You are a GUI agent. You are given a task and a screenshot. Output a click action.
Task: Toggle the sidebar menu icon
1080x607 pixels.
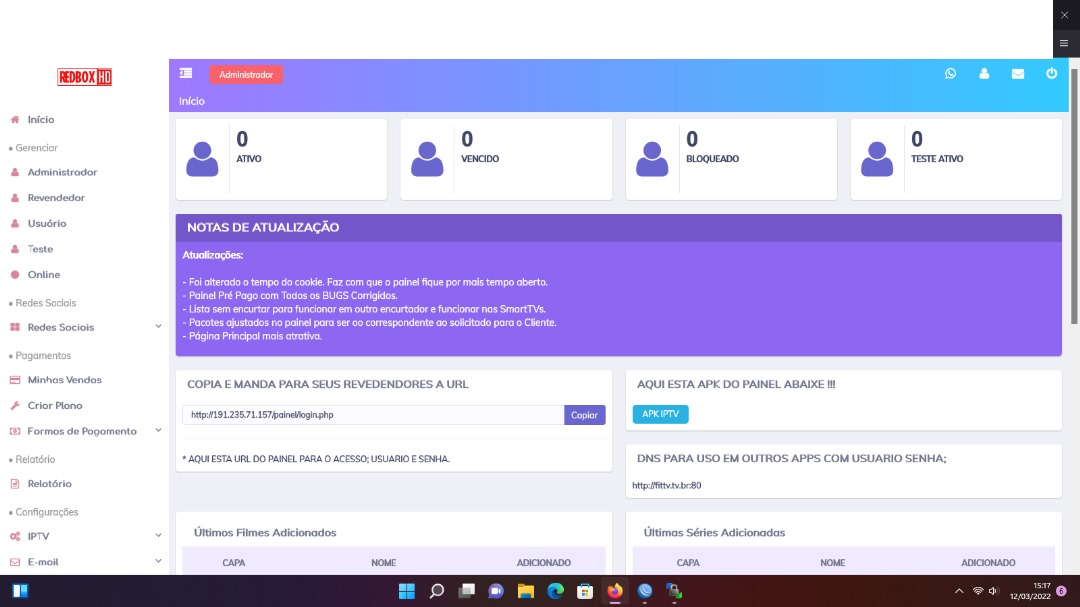186,73
